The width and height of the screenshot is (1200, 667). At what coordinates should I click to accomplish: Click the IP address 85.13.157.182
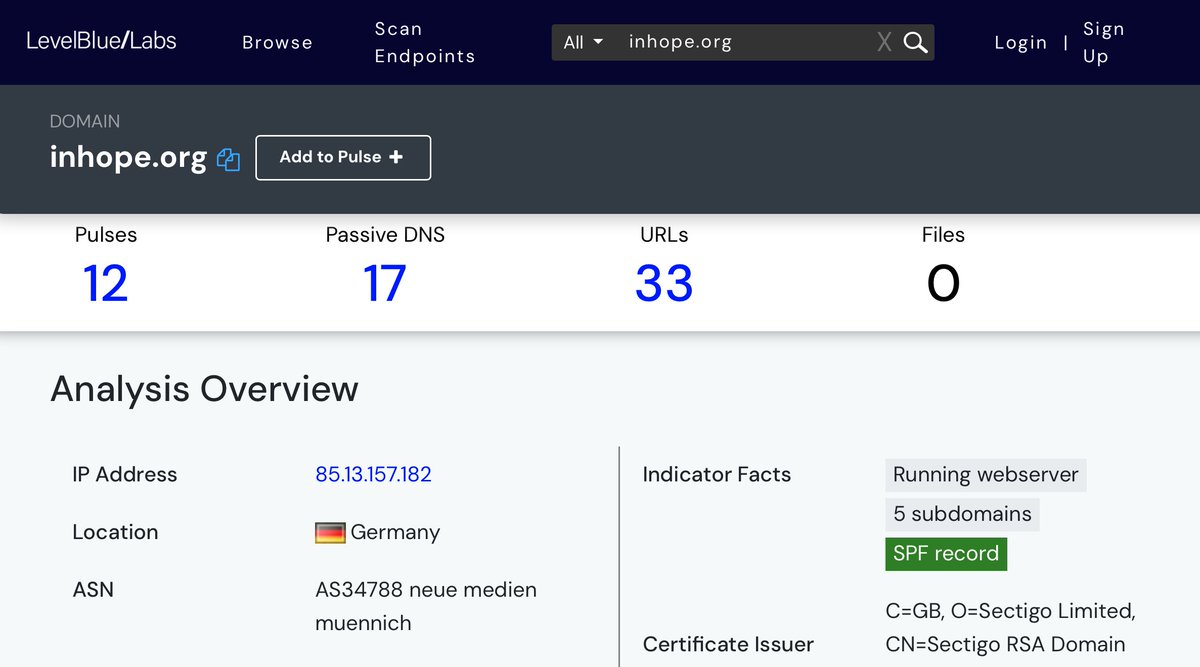pyautogui.click(x=373, y=474)
